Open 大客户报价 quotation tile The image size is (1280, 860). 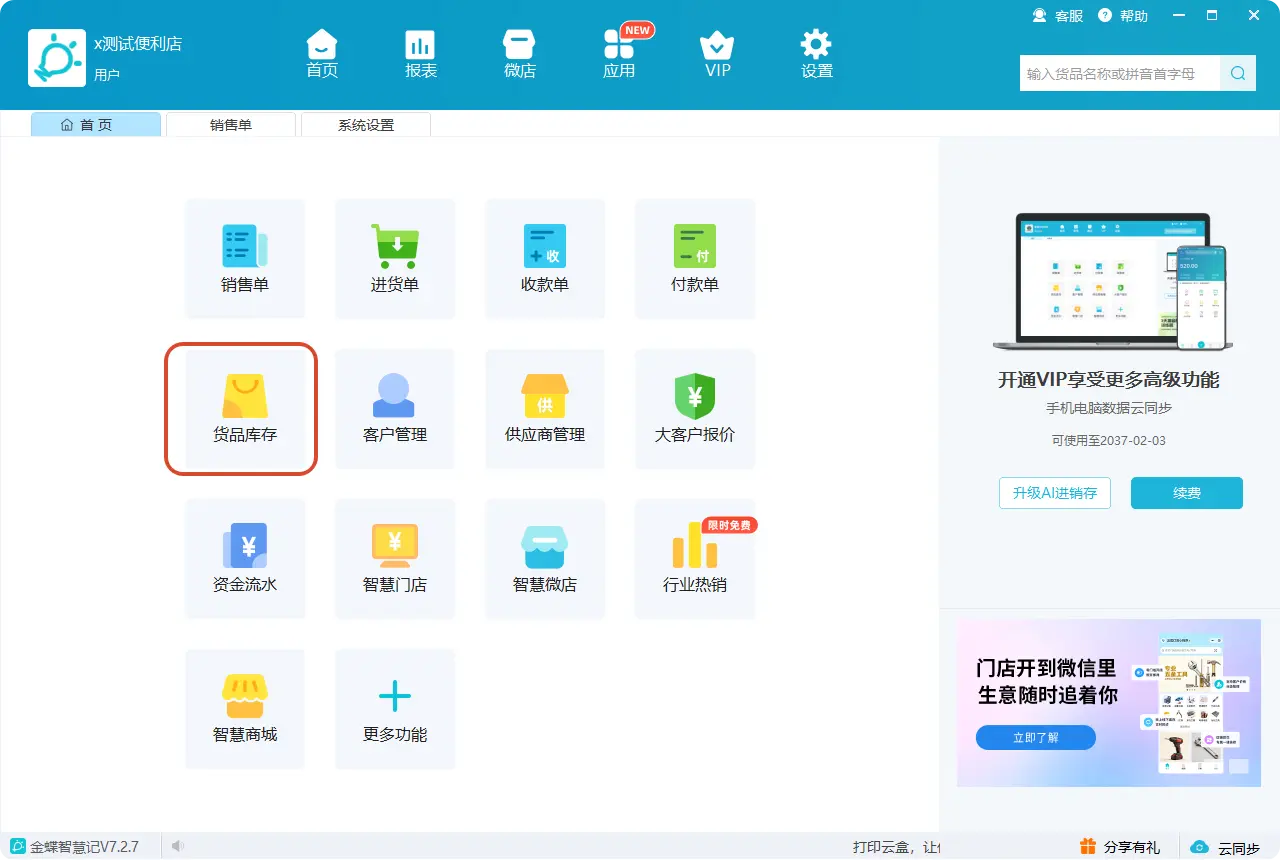coord(695,409)
